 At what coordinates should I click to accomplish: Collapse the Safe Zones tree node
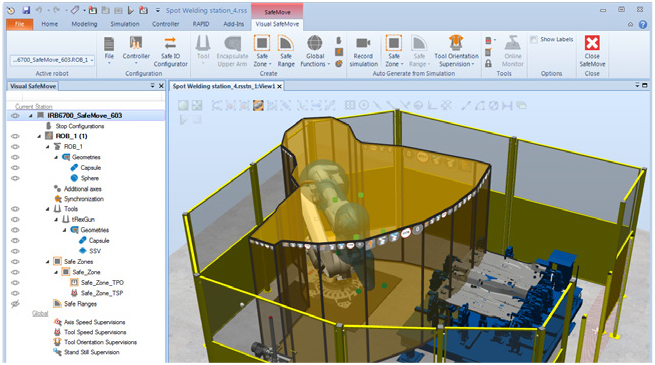tap(48, 262)
